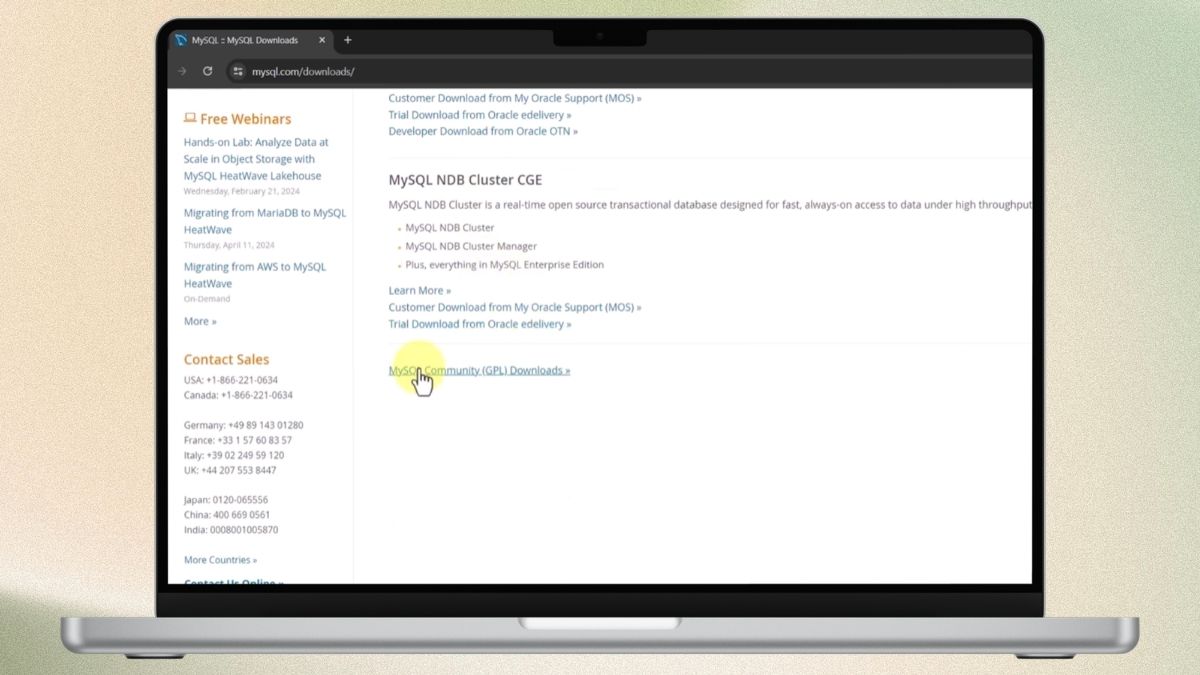Click the On-Demand label under AWS webinar

(207, 299)
